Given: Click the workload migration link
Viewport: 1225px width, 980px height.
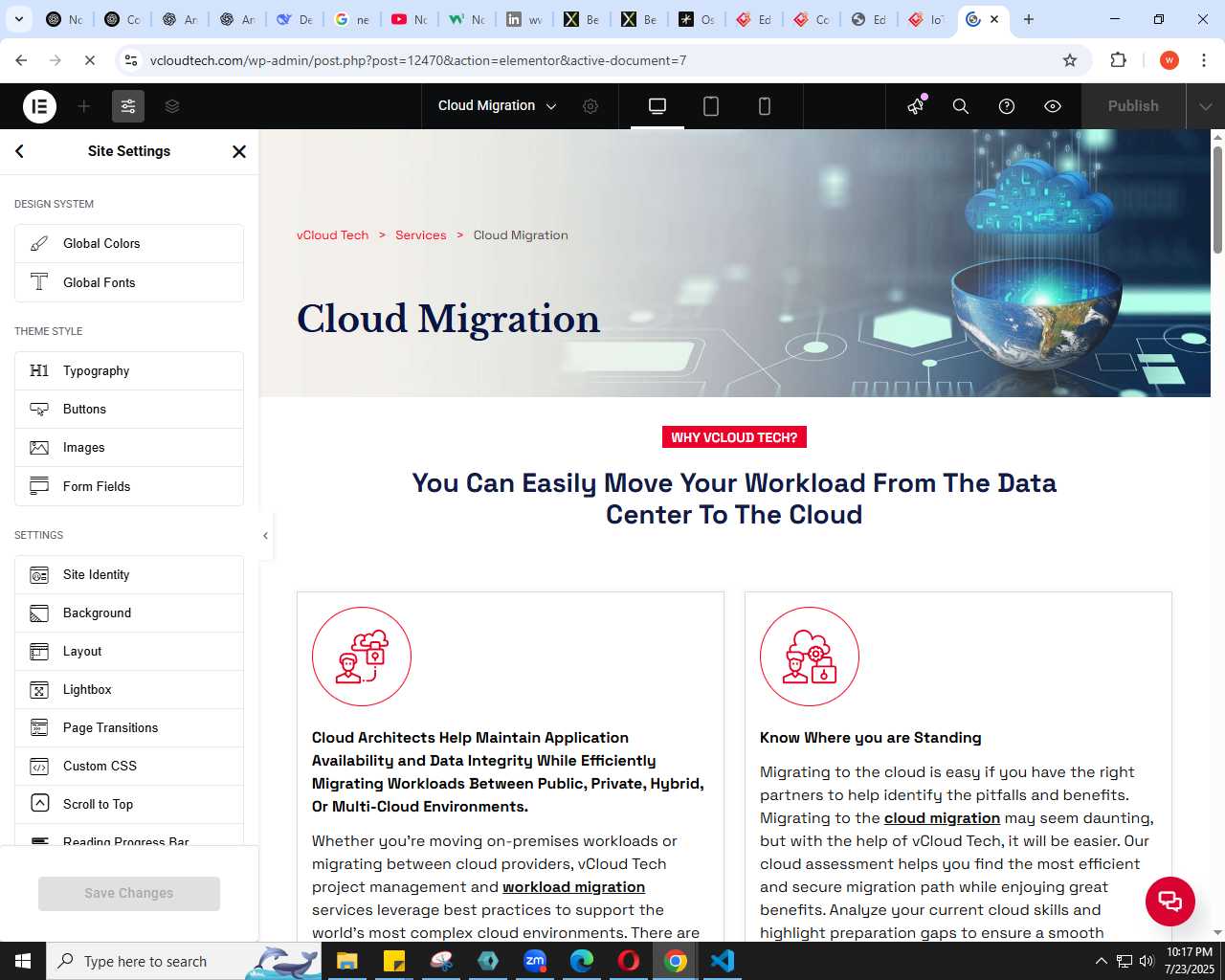Looking at the screenshot, I should pyautogui.click(x=573, y=887).
